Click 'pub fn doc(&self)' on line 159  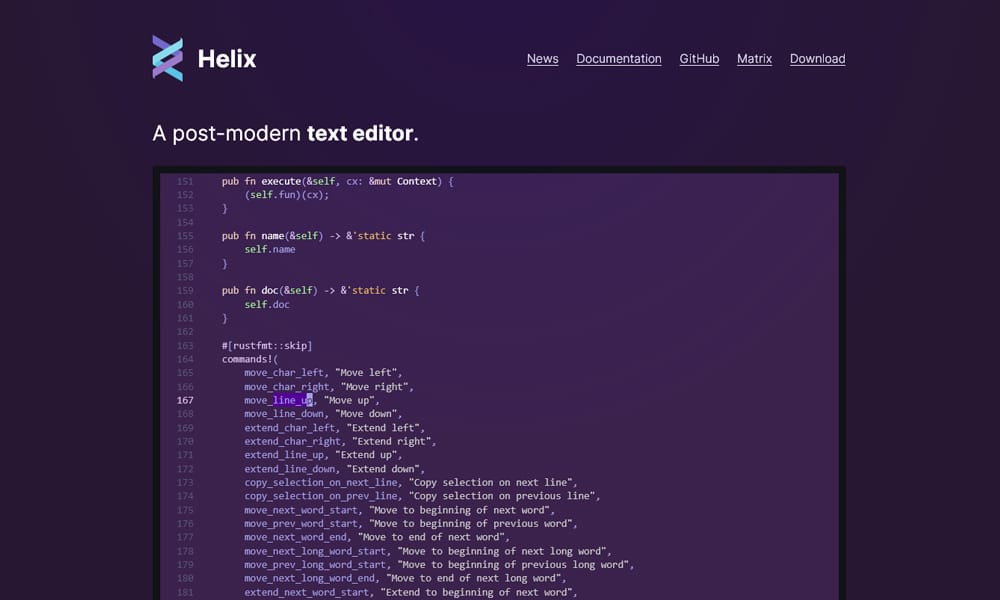click(269, 291)
